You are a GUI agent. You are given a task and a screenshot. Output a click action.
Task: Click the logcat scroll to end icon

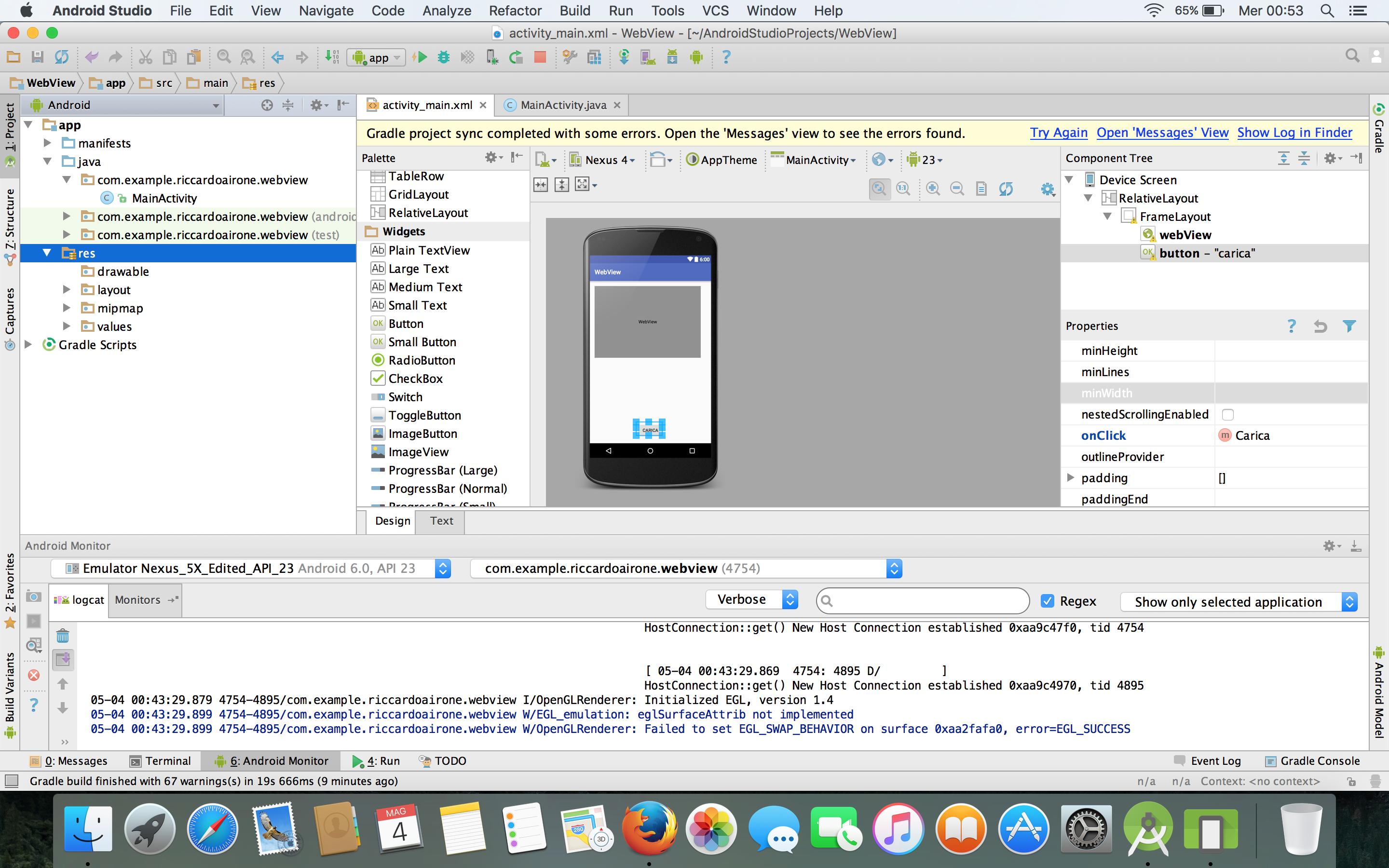click(x=63, y=659)
